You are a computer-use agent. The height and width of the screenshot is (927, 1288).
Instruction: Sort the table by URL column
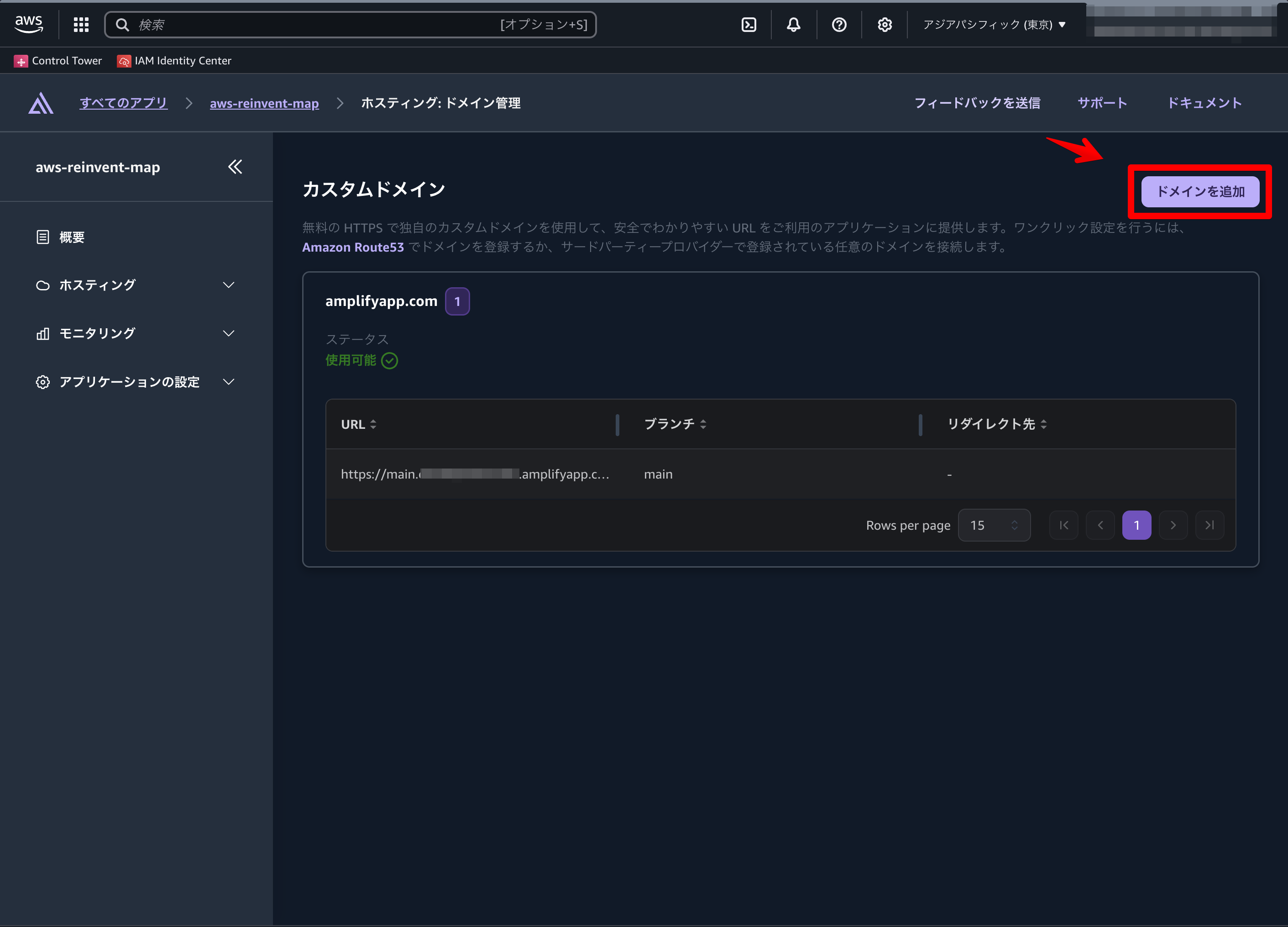pos(358,425)
